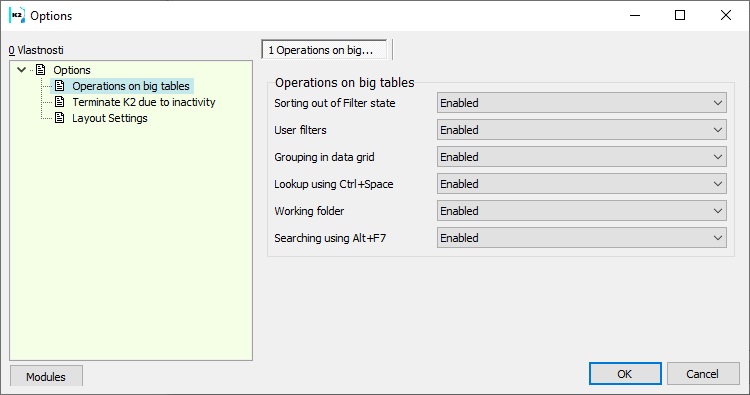
Task: Open the Lookup using Ctrl+Space dropdown
Action: pyautogui.click(x=582, y=184)
